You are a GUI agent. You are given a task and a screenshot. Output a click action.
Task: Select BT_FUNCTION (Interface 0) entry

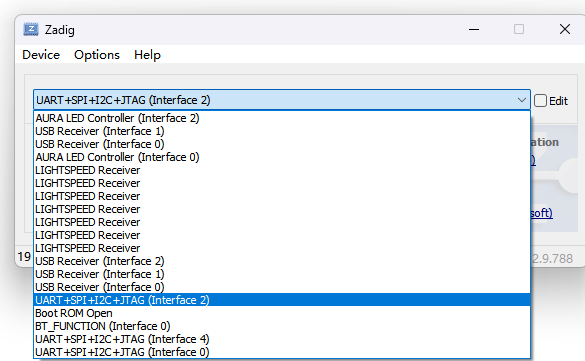click(x=282, y=326)
